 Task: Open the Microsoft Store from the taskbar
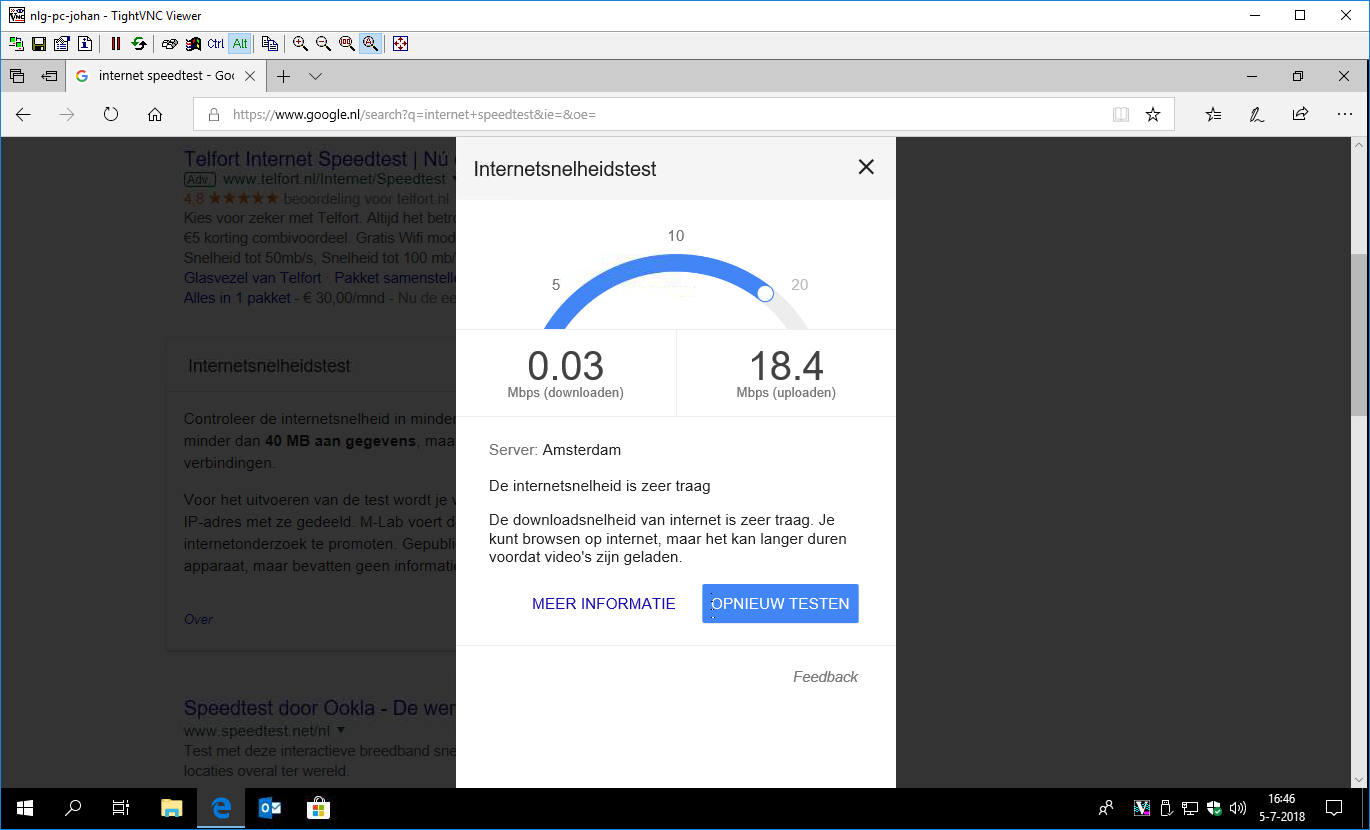[317, 808]
